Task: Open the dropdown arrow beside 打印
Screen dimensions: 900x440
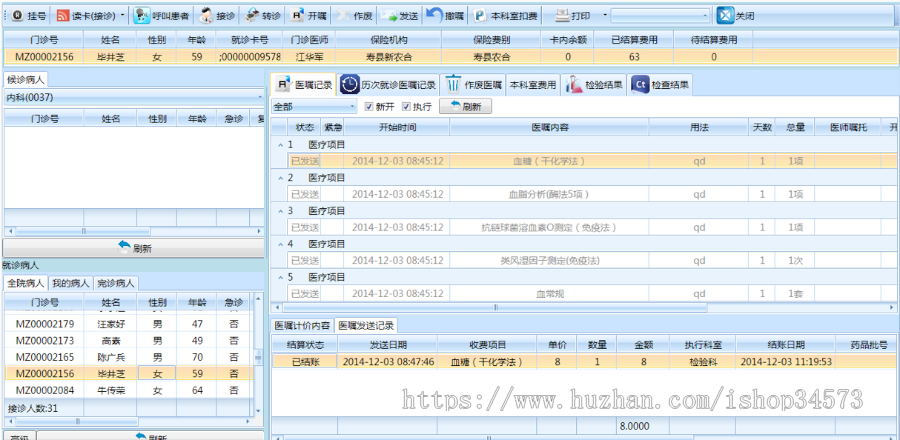Action: pyautogui.click(x=604, y=16)
